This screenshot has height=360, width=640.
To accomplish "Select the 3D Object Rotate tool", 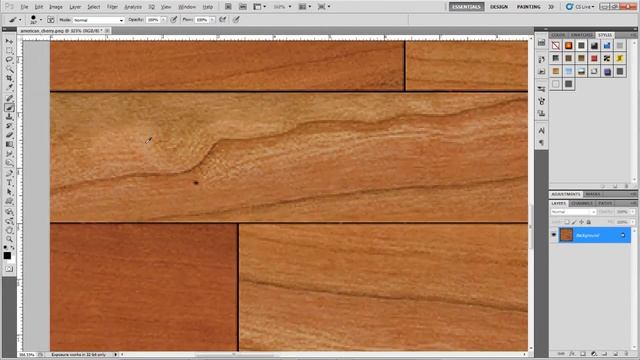I will coord(9,212).
